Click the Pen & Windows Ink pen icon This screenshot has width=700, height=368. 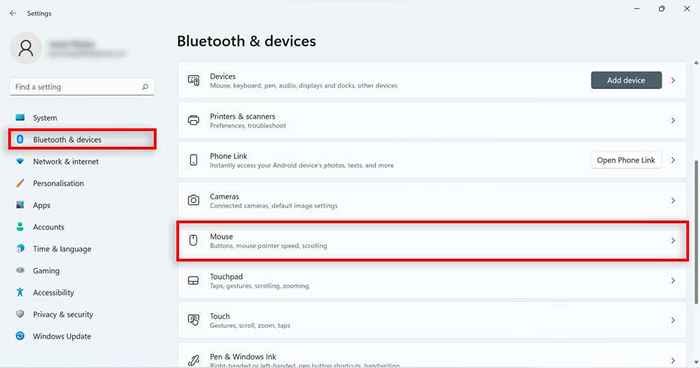[x=193, y=360]
